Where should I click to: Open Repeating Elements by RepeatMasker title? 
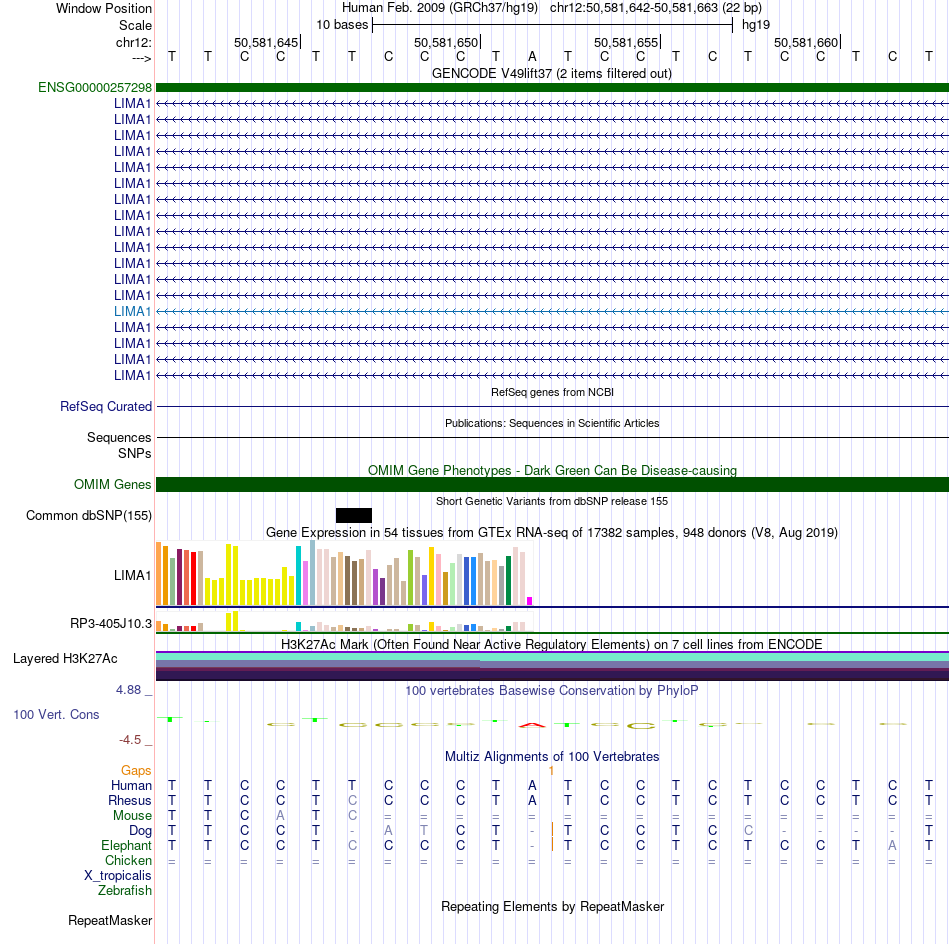tap(552, 906)
